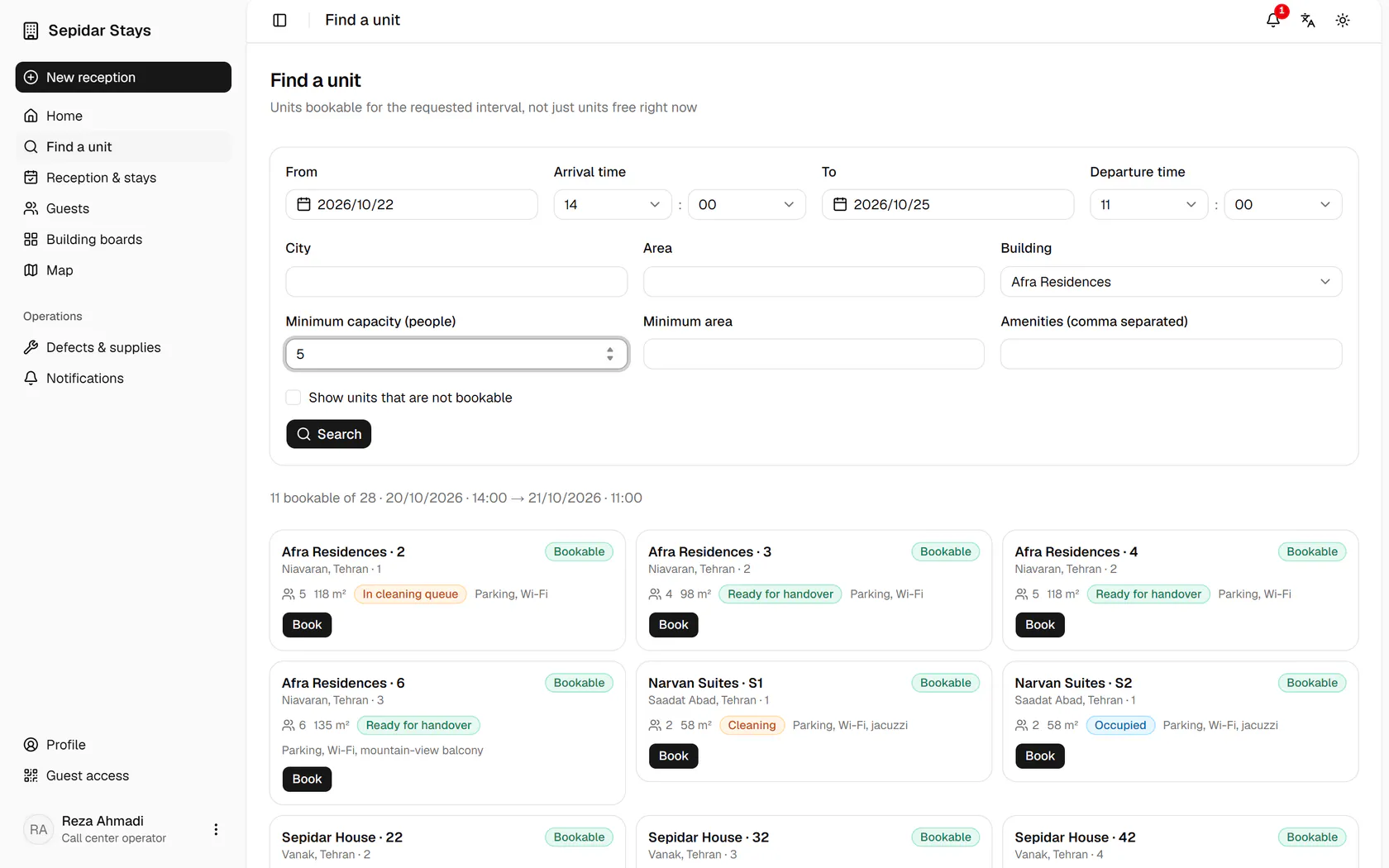Book Afra Residences 6

coord(307,780)
